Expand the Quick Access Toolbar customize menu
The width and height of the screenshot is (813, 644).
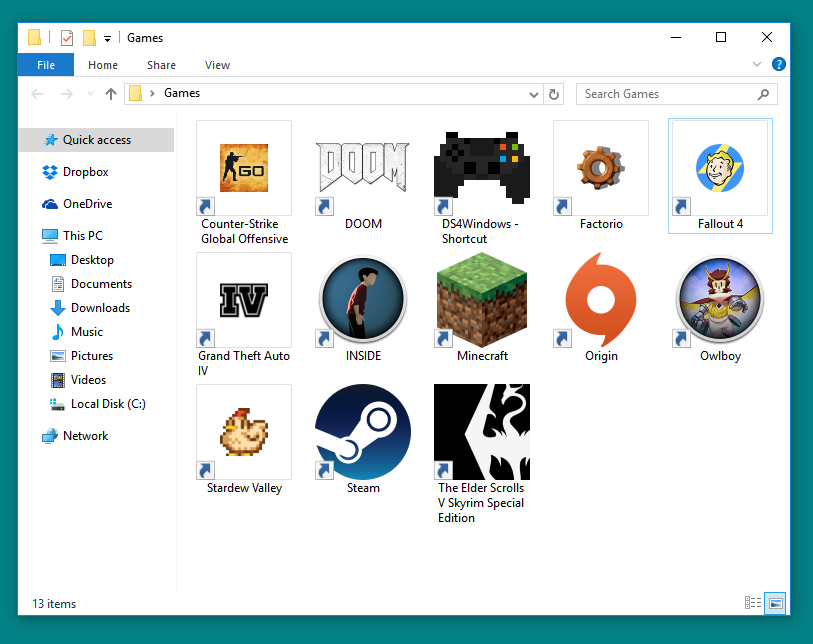tap(107, 37)
